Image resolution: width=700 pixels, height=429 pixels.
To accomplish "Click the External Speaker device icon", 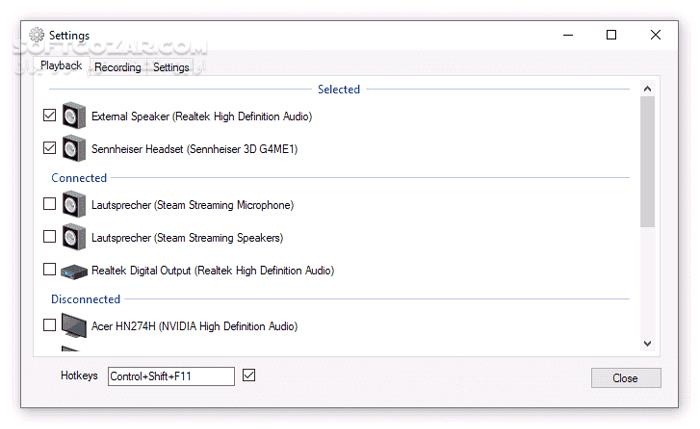I will tap(74, 116).
